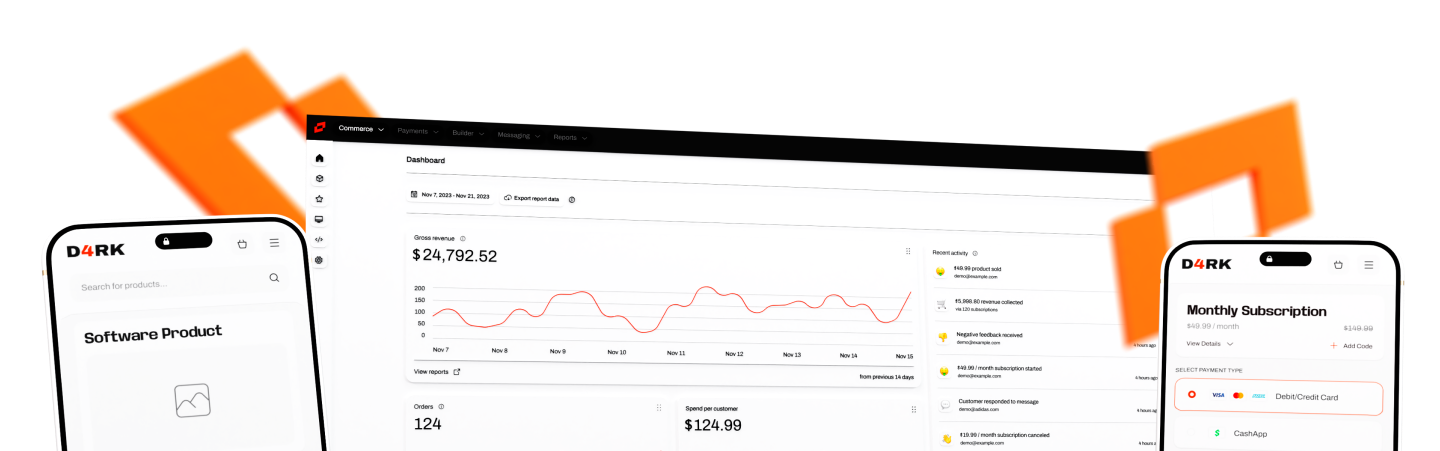The height and width of the screenshot is (451, 1440).
Task: Click the drag handle on Gross revenue card
Action: (908, 251)
